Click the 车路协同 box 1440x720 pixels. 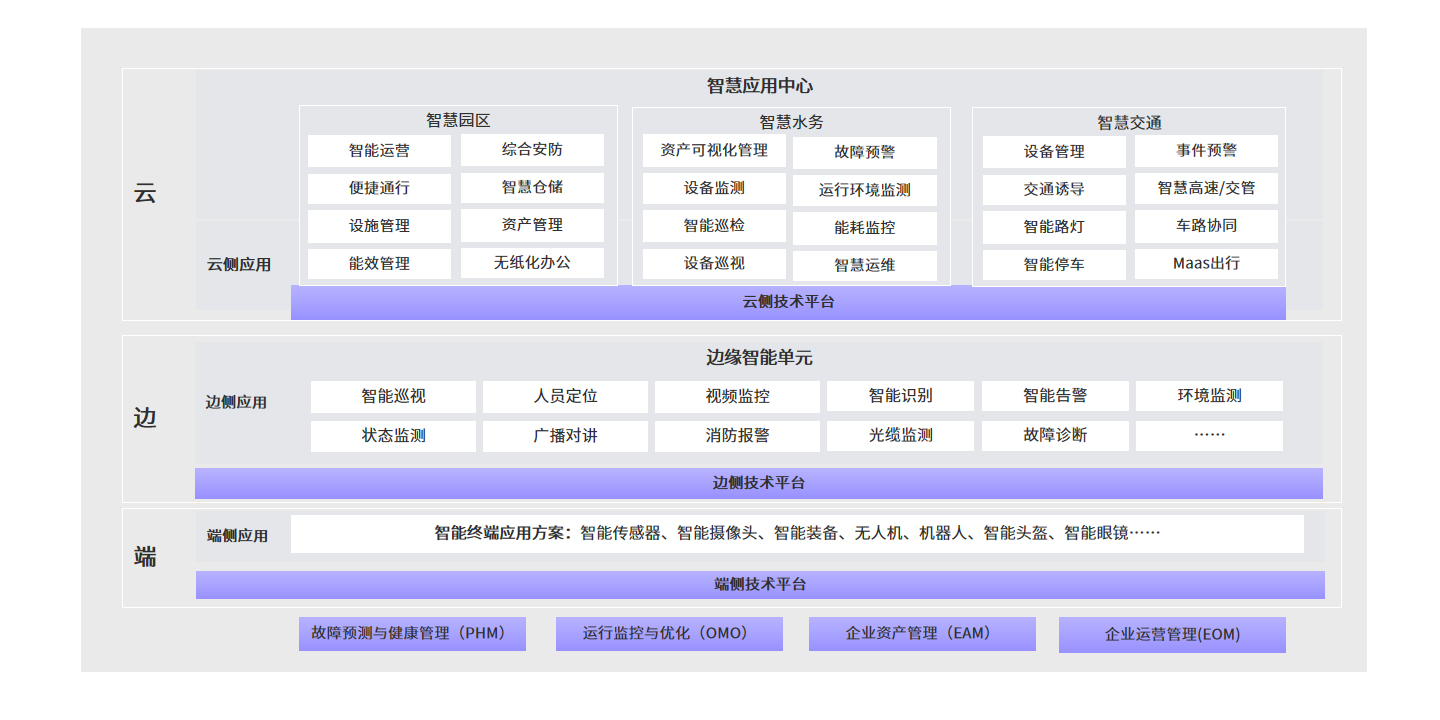(x=1206, y=226)
